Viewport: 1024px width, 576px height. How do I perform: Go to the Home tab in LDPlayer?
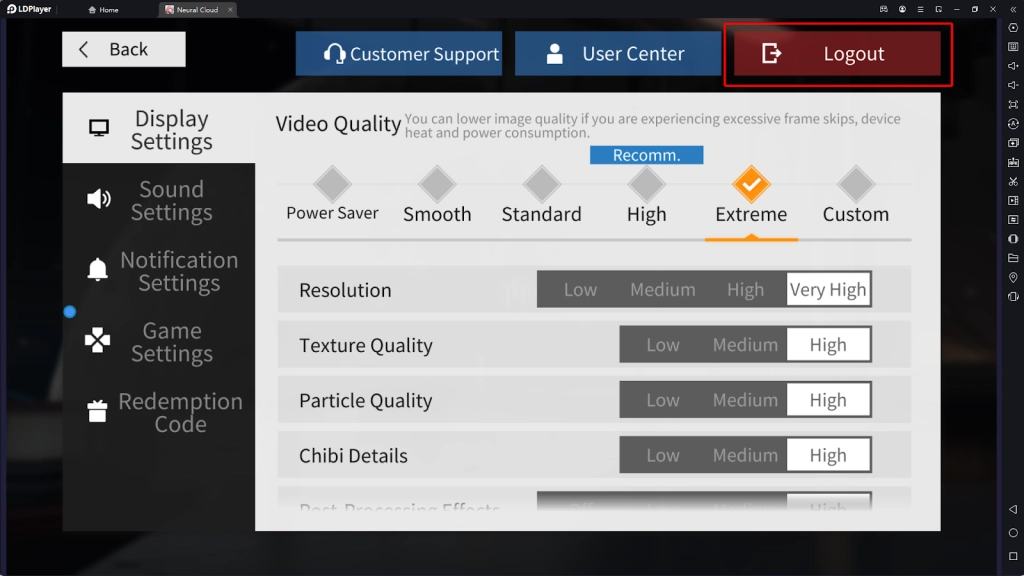103,10
